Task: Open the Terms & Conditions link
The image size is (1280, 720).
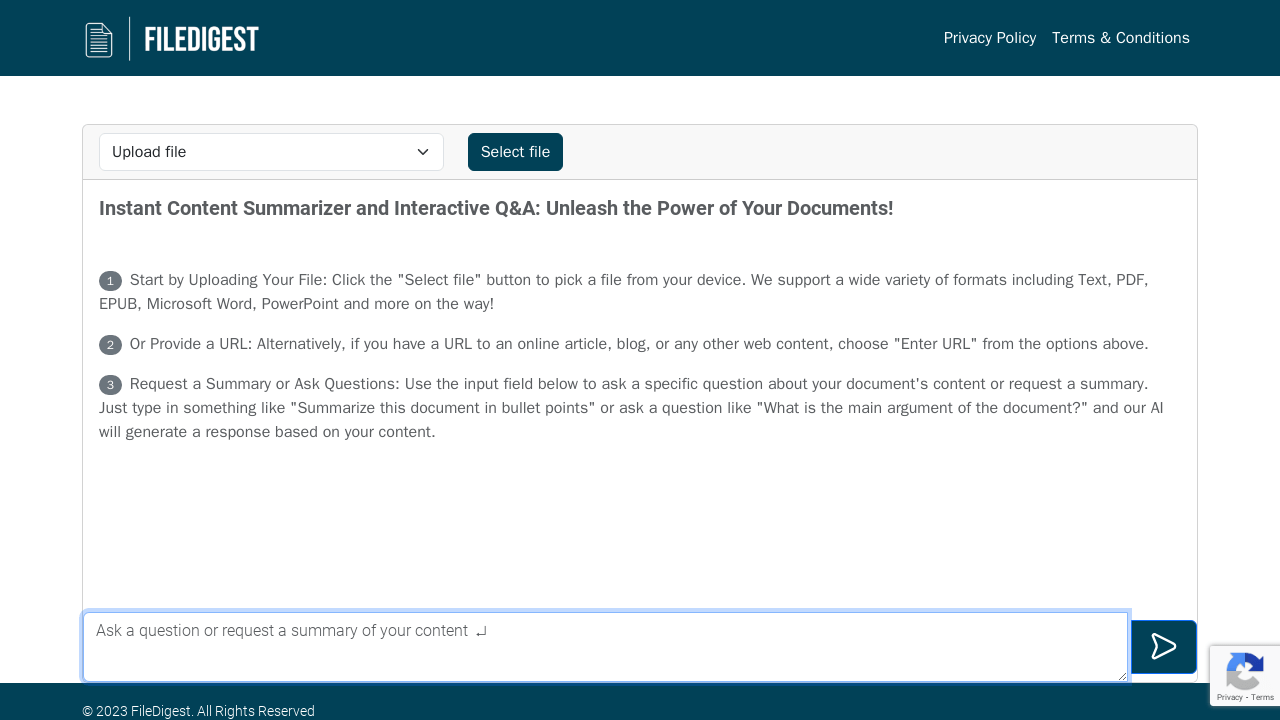Action: pyautogui.click(x=1120, y=38)
